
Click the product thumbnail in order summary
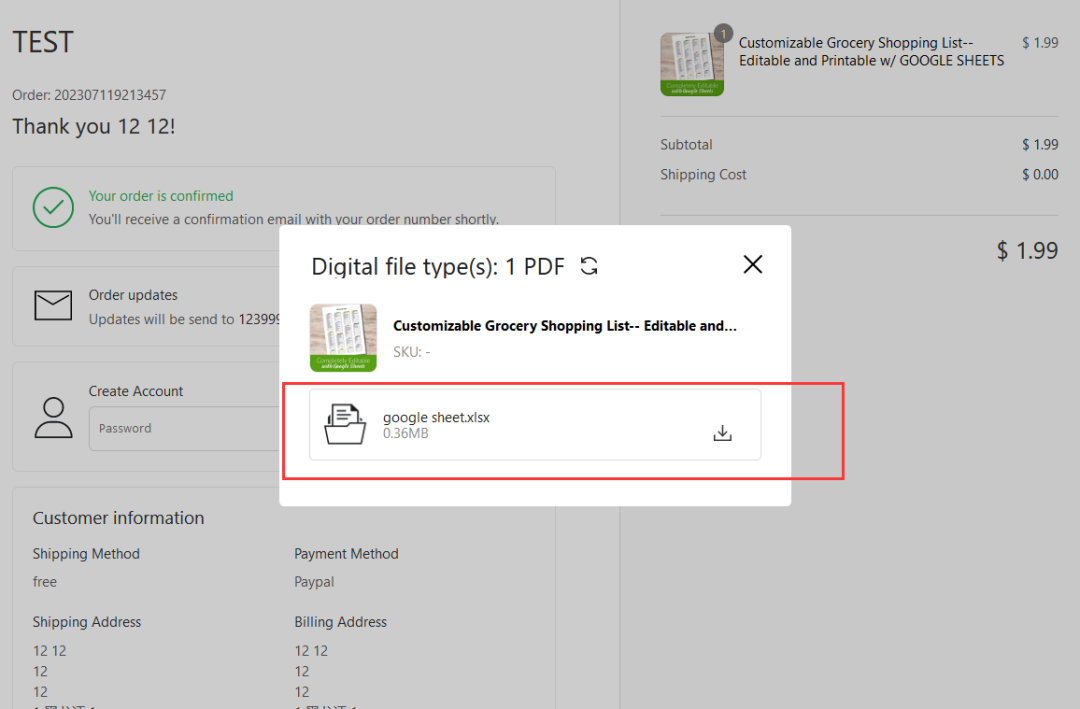[692, 64]
